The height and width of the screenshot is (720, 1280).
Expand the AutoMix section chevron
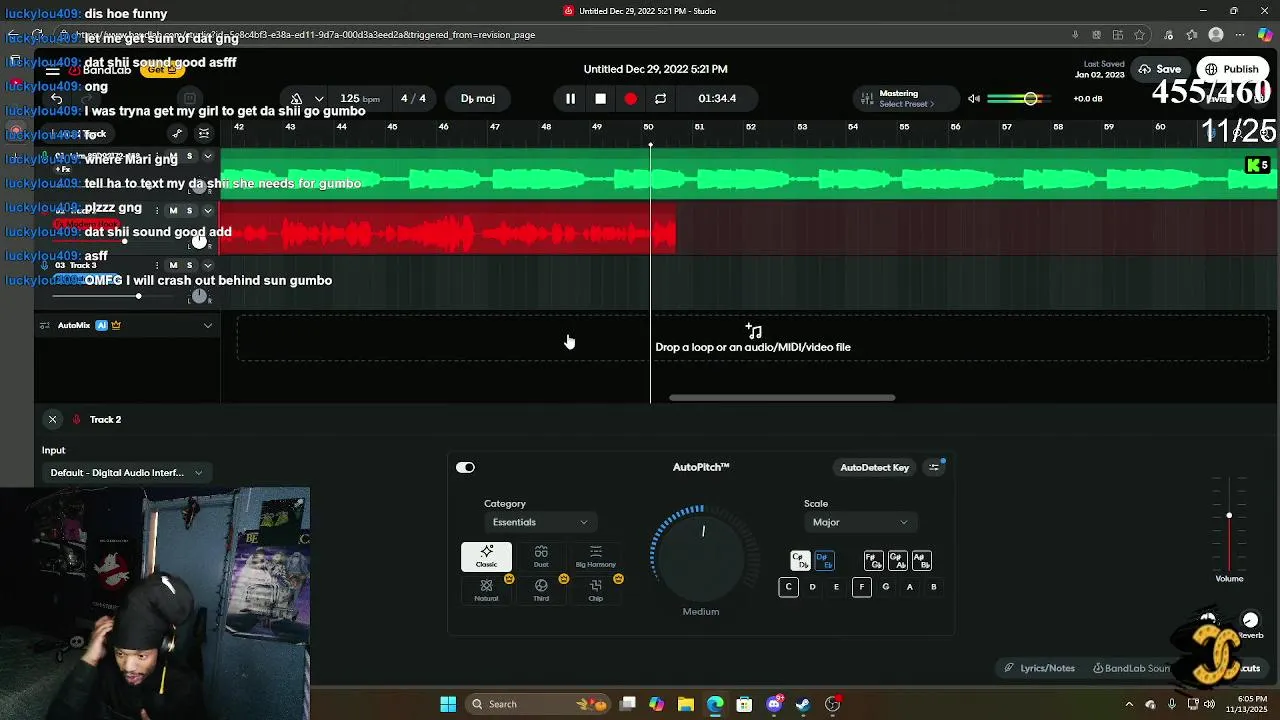(208, 325)
